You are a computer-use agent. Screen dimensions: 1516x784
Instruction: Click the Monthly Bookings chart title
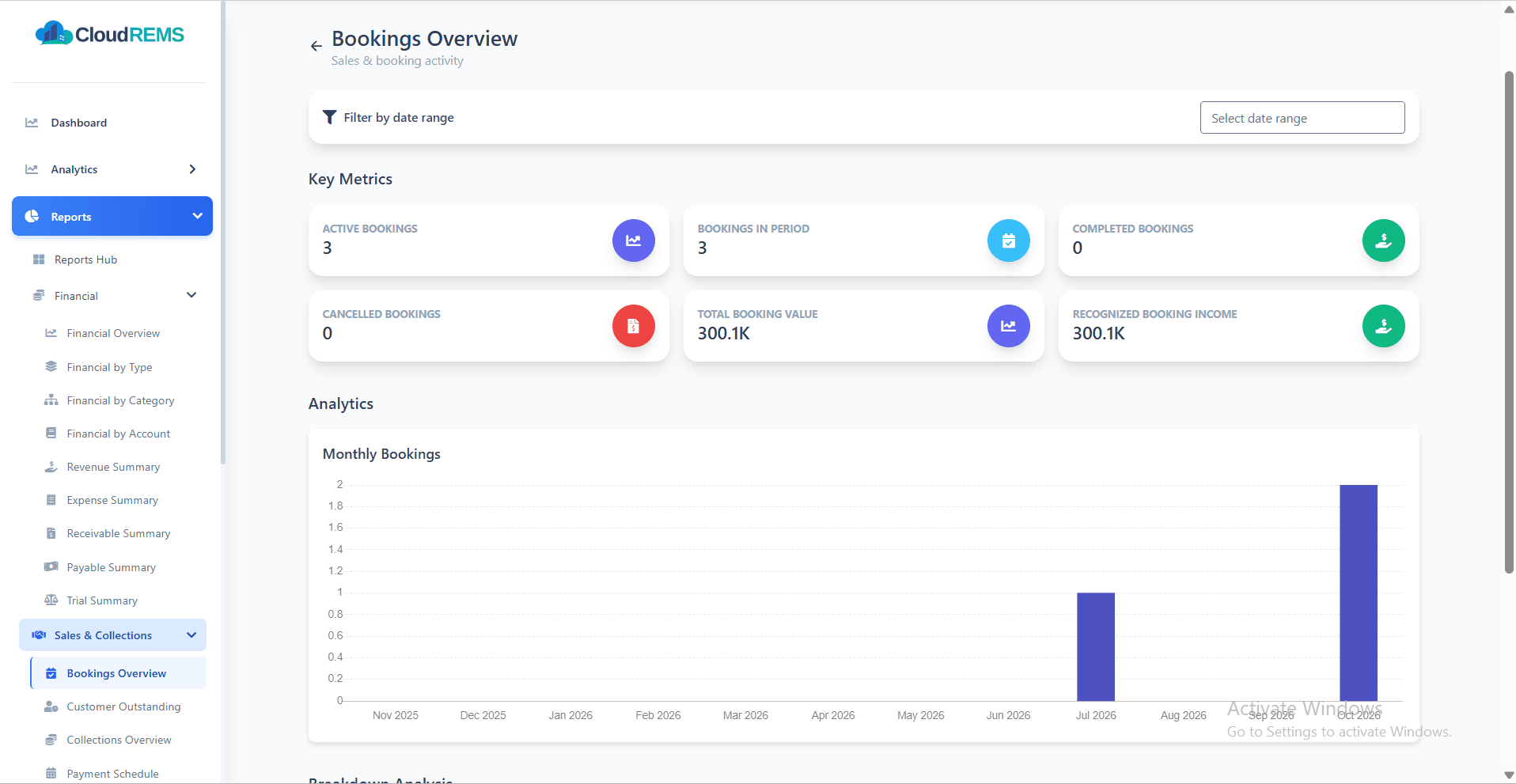coord(381,454)
